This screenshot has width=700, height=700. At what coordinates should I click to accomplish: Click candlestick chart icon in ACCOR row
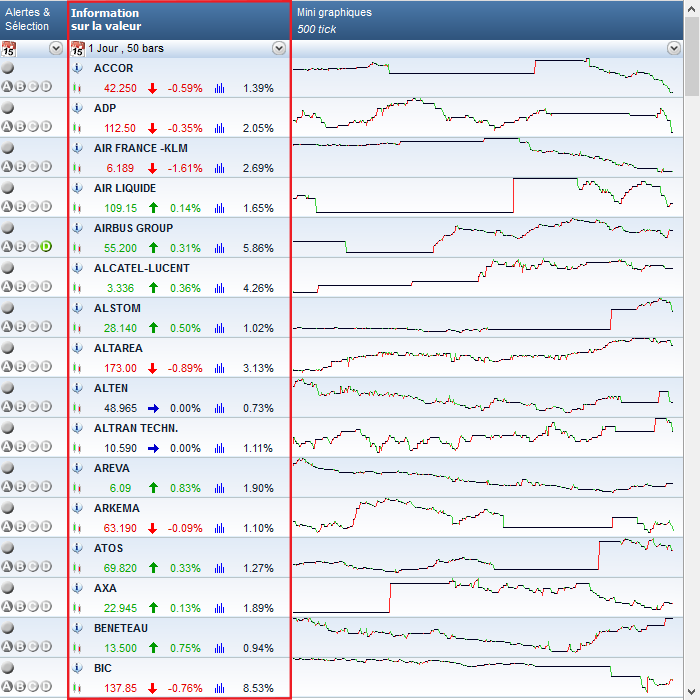click(77, 88)
